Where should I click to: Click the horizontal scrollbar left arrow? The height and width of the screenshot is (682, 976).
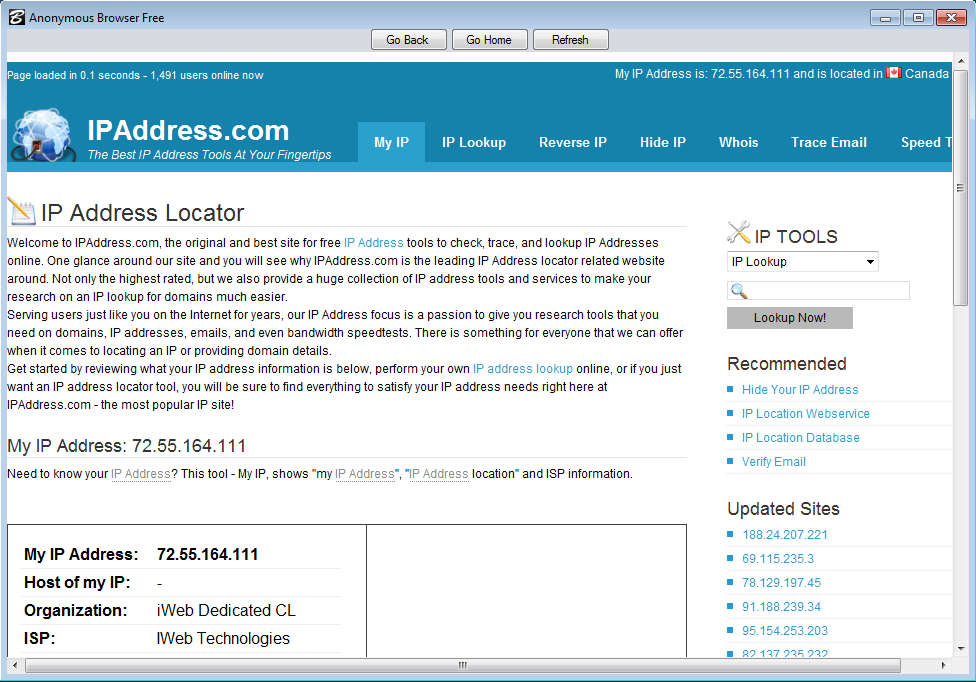point(14,665)
